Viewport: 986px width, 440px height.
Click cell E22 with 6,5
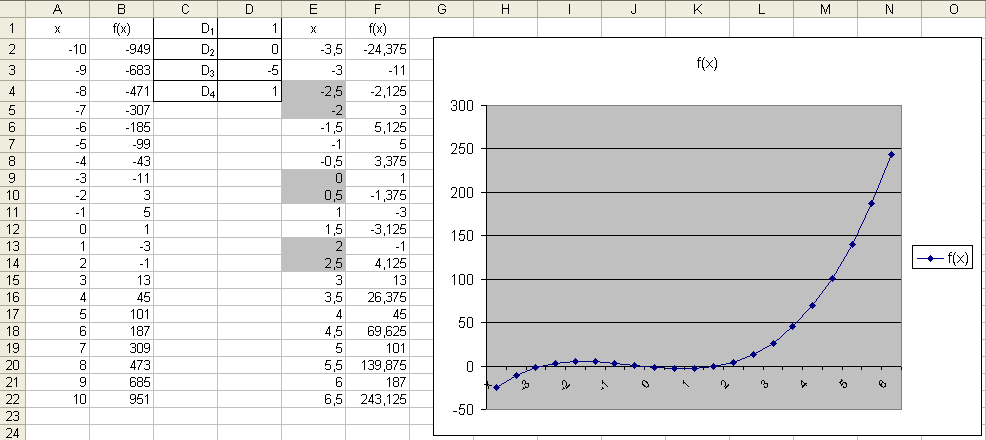click(x=313, y=399)
